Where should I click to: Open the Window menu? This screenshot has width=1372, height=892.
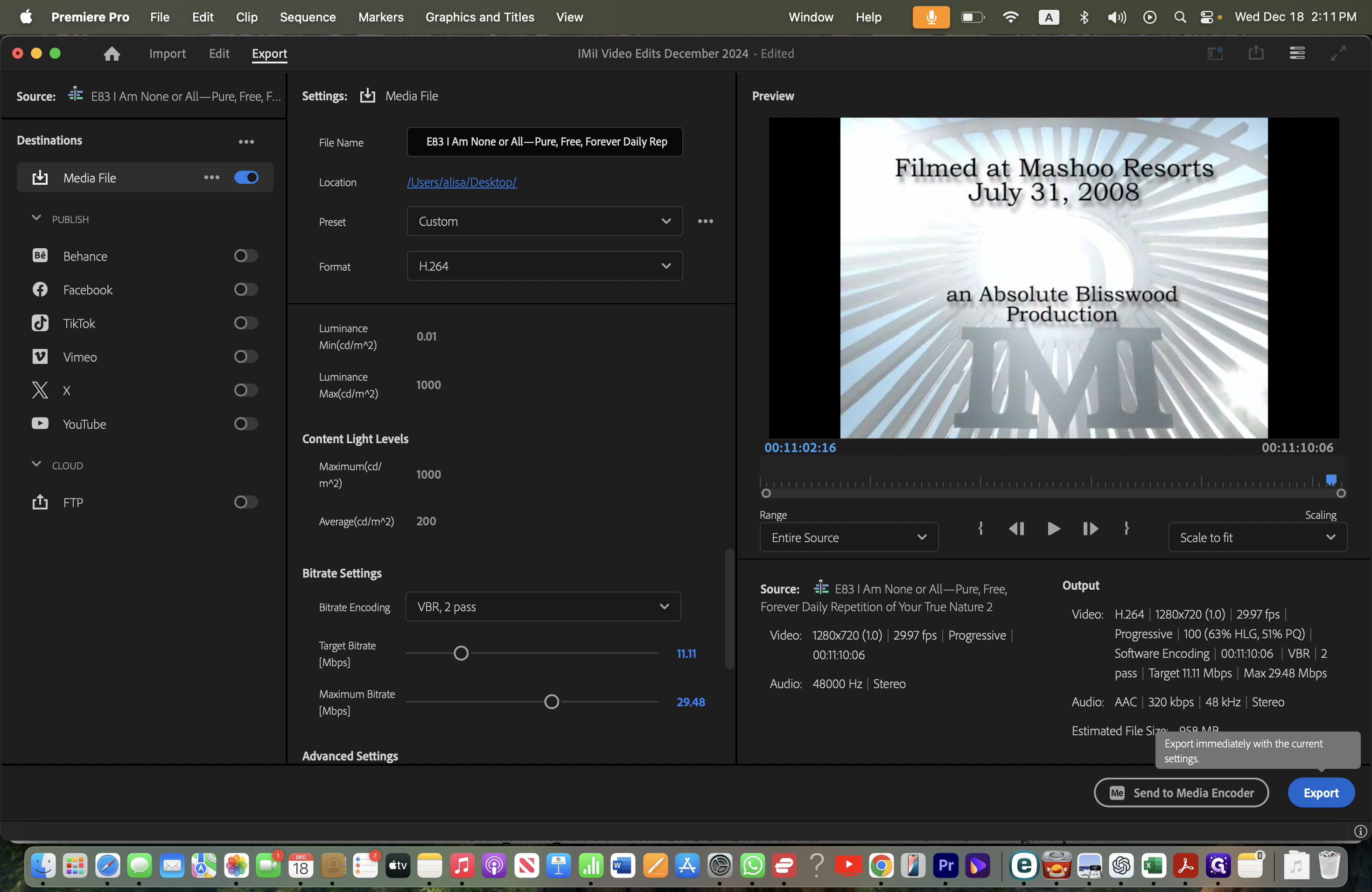tap(811, 17)
